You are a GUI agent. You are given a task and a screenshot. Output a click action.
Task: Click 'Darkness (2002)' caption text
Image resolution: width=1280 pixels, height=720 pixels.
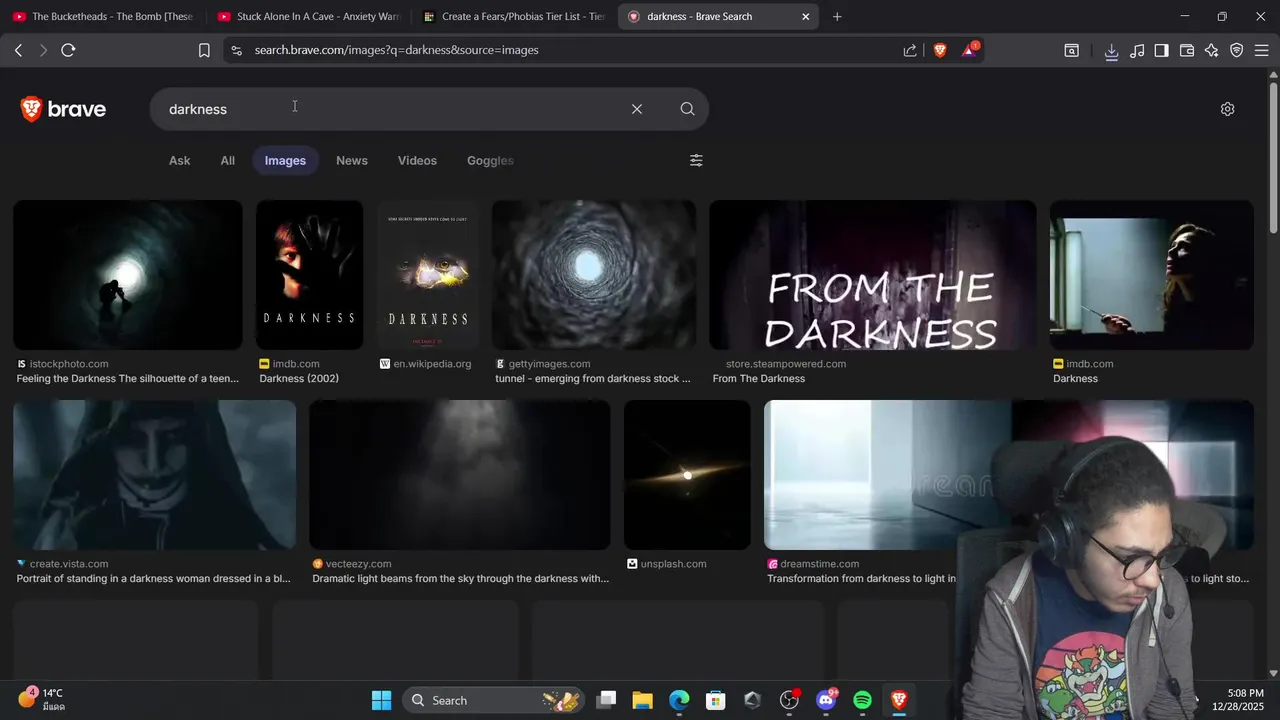click(x=299, y=379)
